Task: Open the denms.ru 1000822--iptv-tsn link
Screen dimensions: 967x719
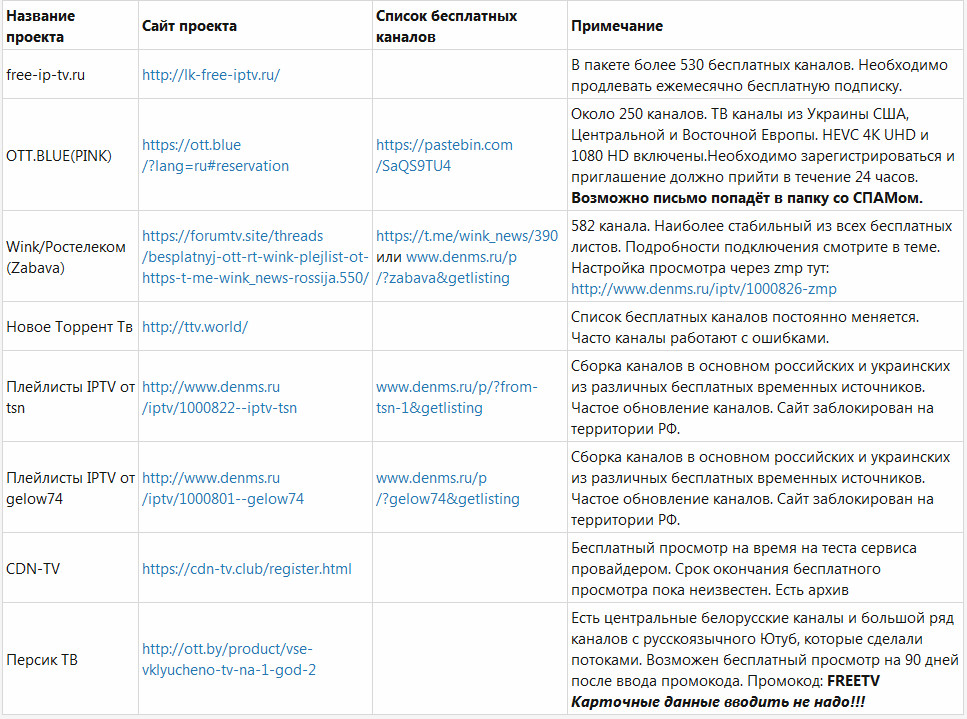Action: click(x=220, y=397)
